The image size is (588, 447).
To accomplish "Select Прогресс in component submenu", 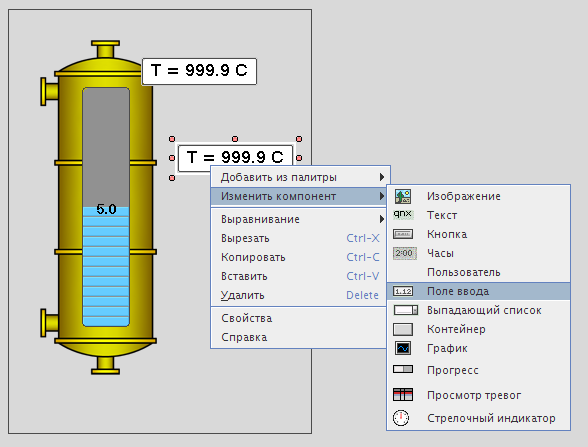I will (x=478, y=370).
